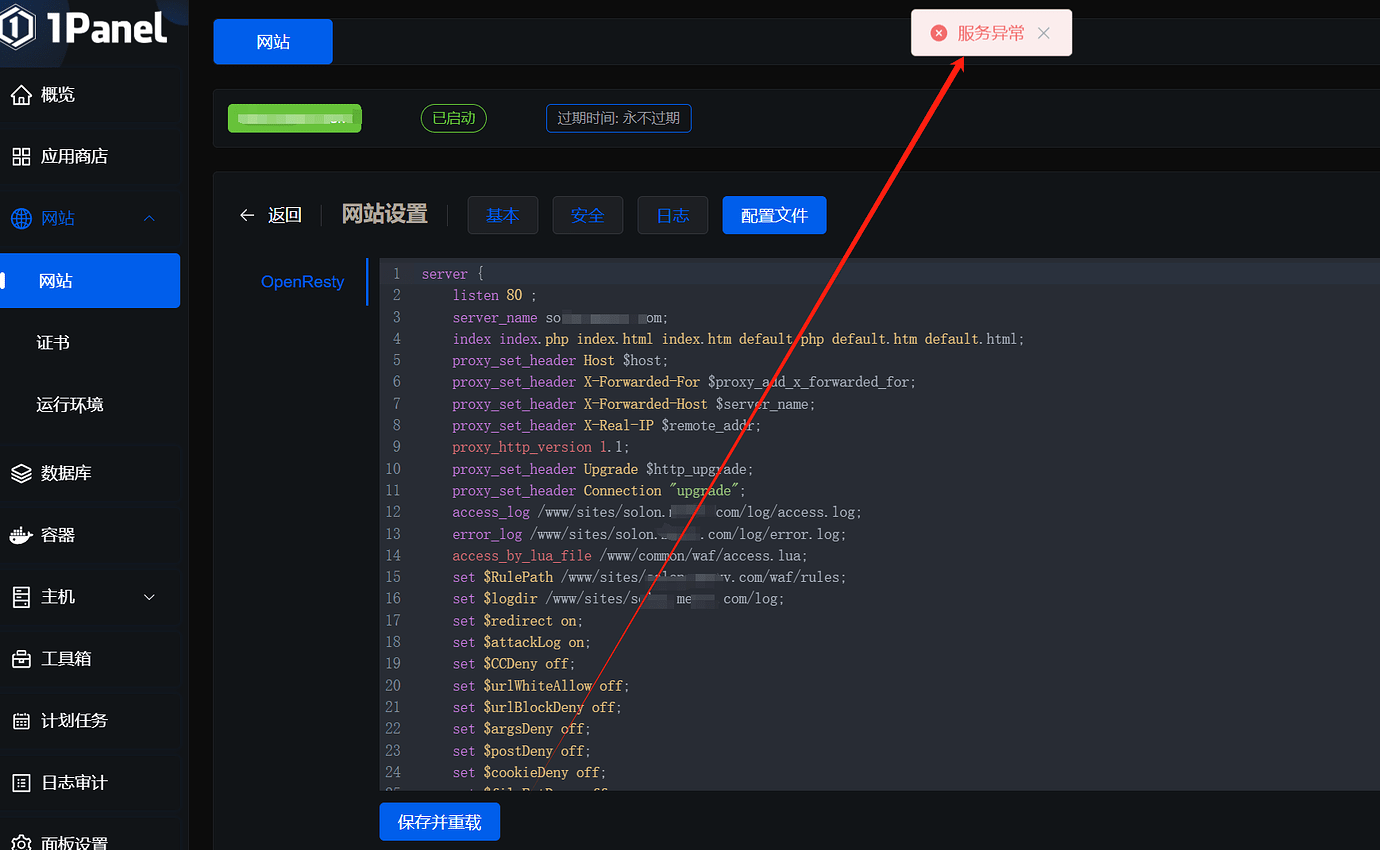Screen dimensions: 1380x850
Task: Click the 面板设置 gear icon
Action: 21,843
